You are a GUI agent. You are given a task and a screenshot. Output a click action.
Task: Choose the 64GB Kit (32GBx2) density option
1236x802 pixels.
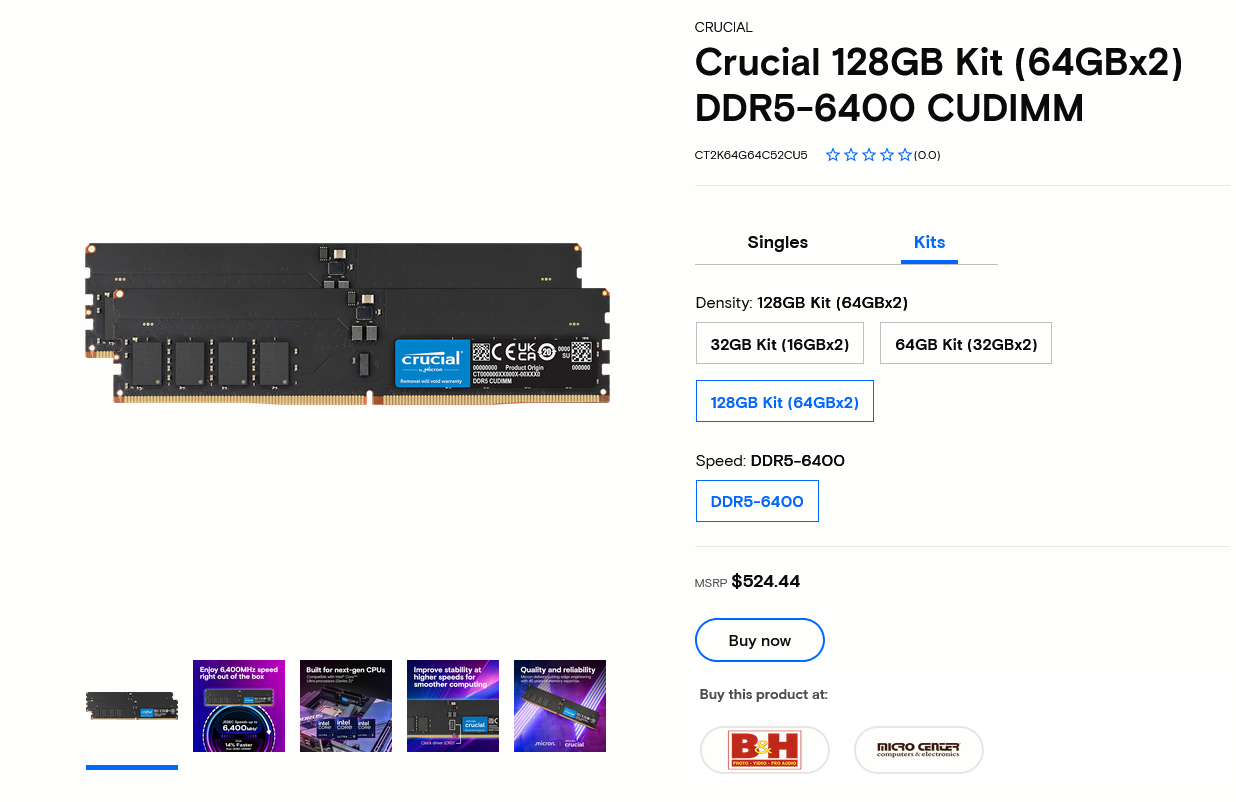click(966, 344)
